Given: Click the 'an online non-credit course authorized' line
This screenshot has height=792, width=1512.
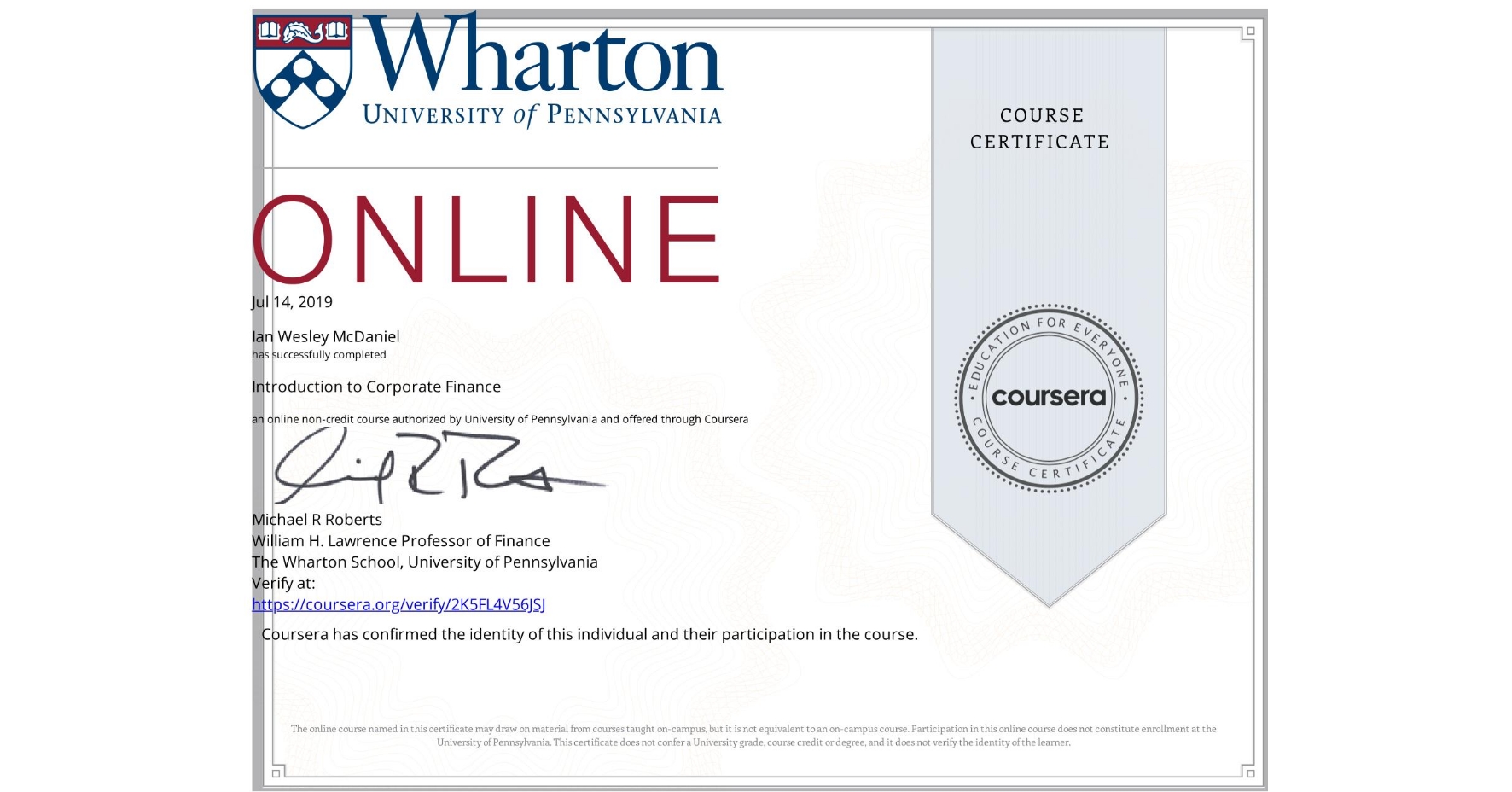Looking at the screenshot, I should pyautogui.click(x=500, y=419).
